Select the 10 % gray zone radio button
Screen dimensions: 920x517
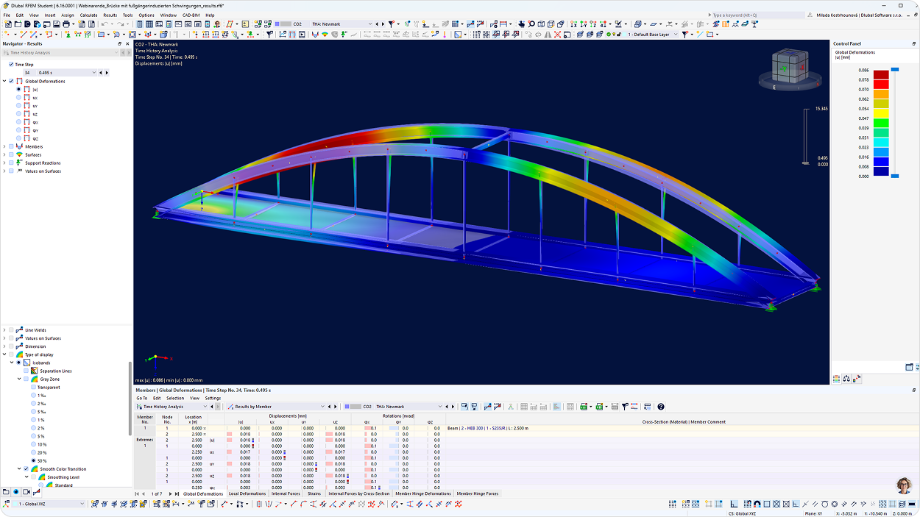point(33,444)
